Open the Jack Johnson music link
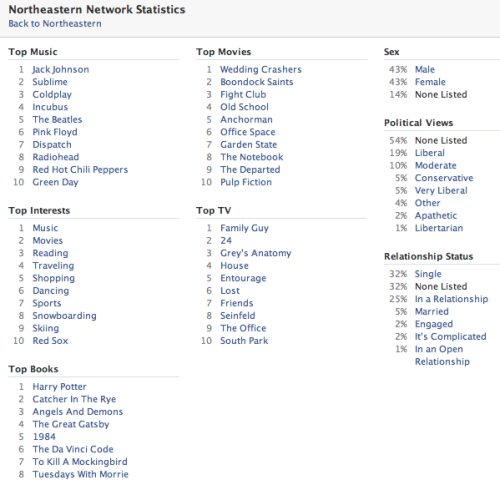Screen dimensions: 500x490 coord(61,70)
